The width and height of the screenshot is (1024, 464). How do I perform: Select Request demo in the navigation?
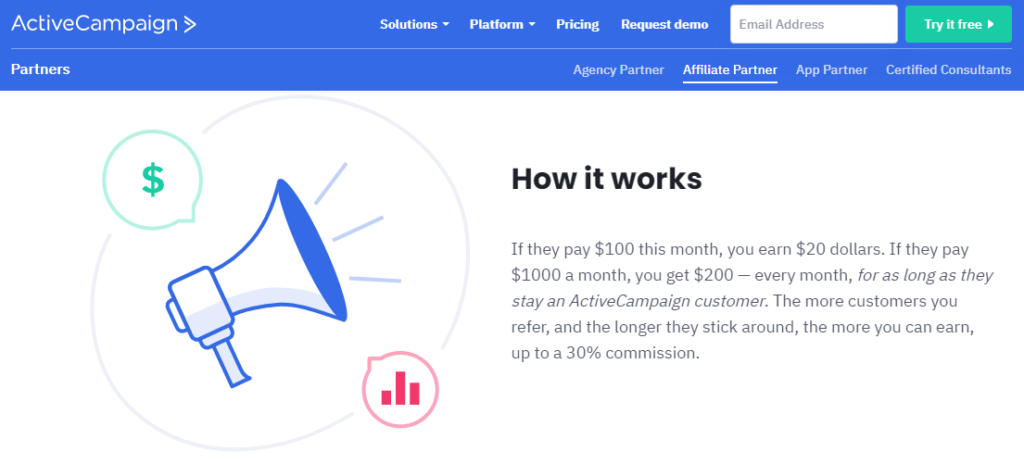(x=664, y=24)
